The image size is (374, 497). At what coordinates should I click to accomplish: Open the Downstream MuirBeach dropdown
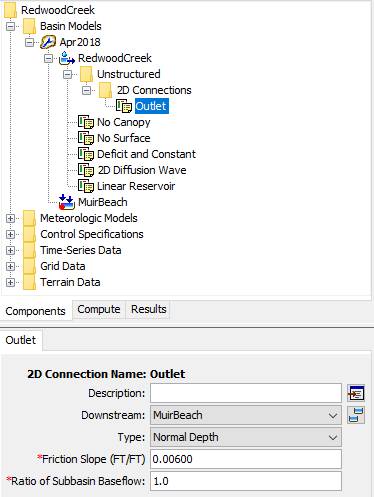246,415
